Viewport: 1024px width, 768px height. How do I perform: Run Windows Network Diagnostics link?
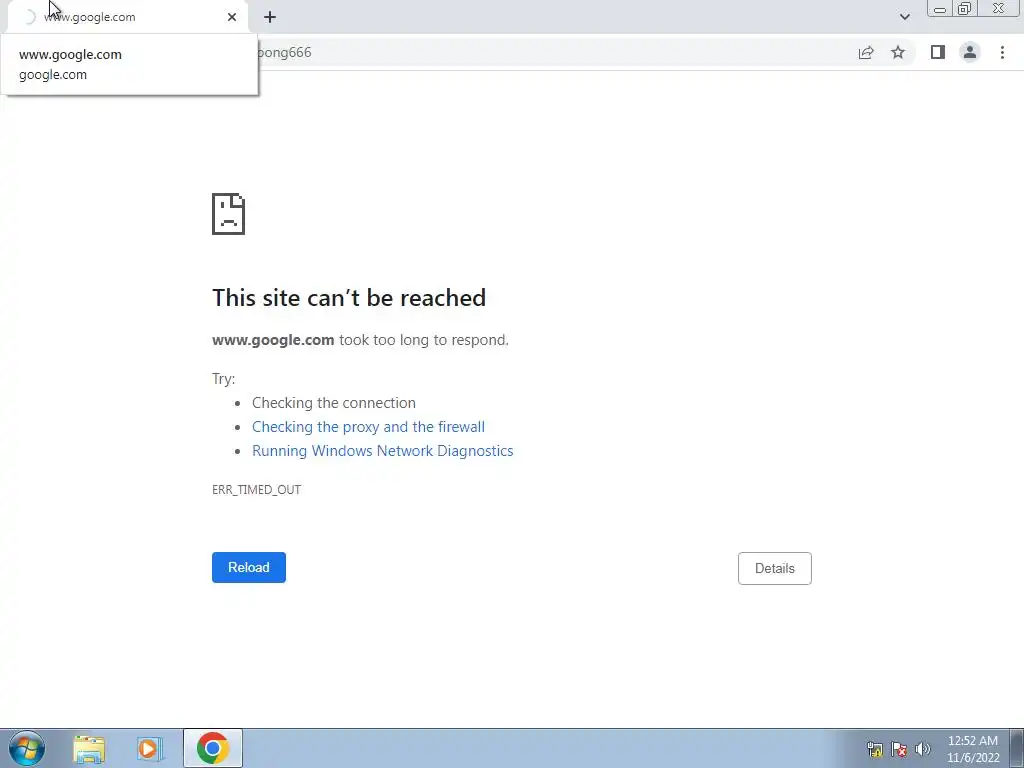click(x=383, y=451)
